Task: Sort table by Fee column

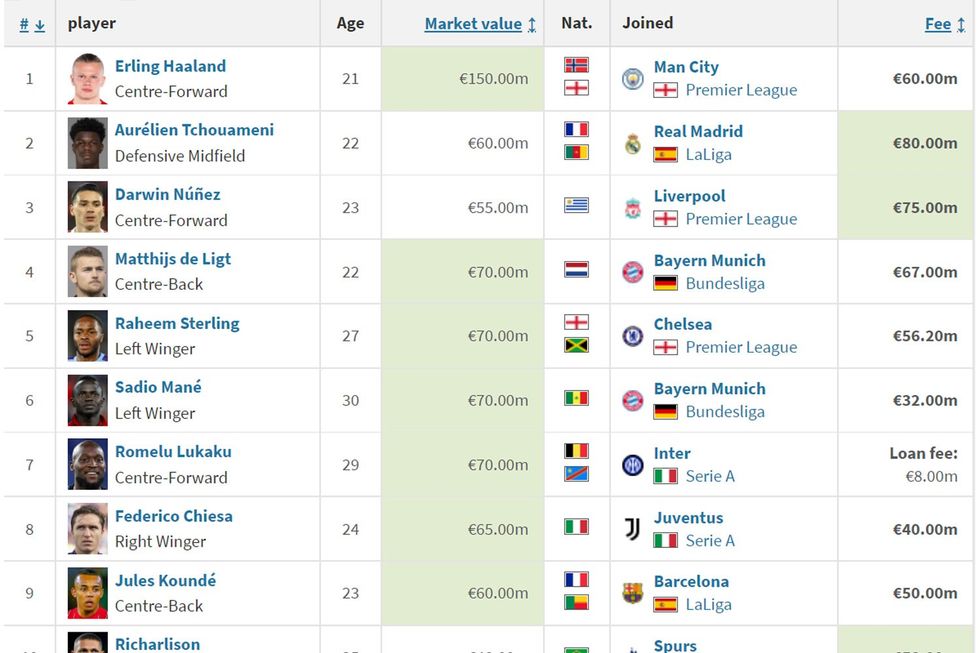Action: click(x=938, y=24)
